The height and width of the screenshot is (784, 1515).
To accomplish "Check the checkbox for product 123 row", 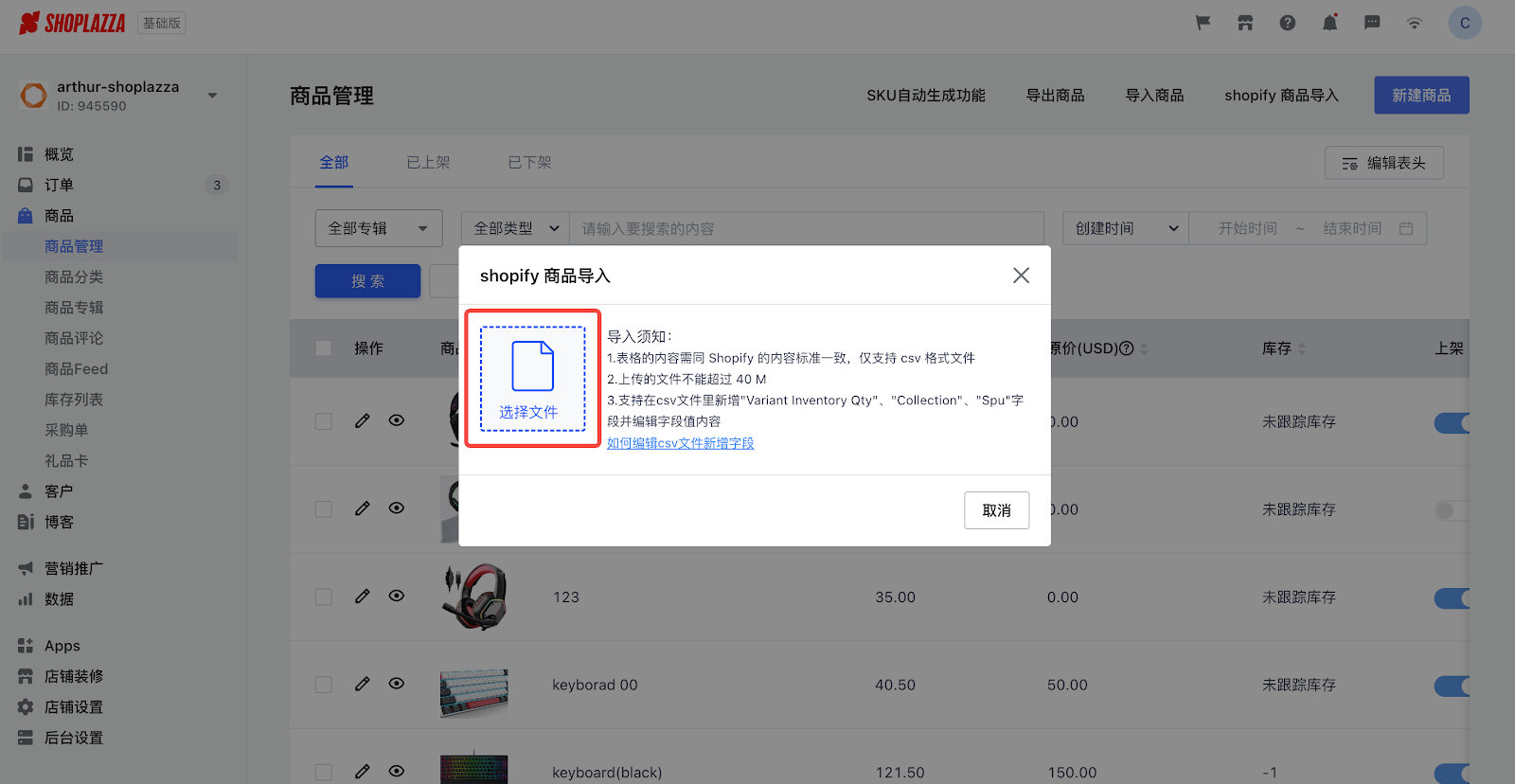I will 324,597.
